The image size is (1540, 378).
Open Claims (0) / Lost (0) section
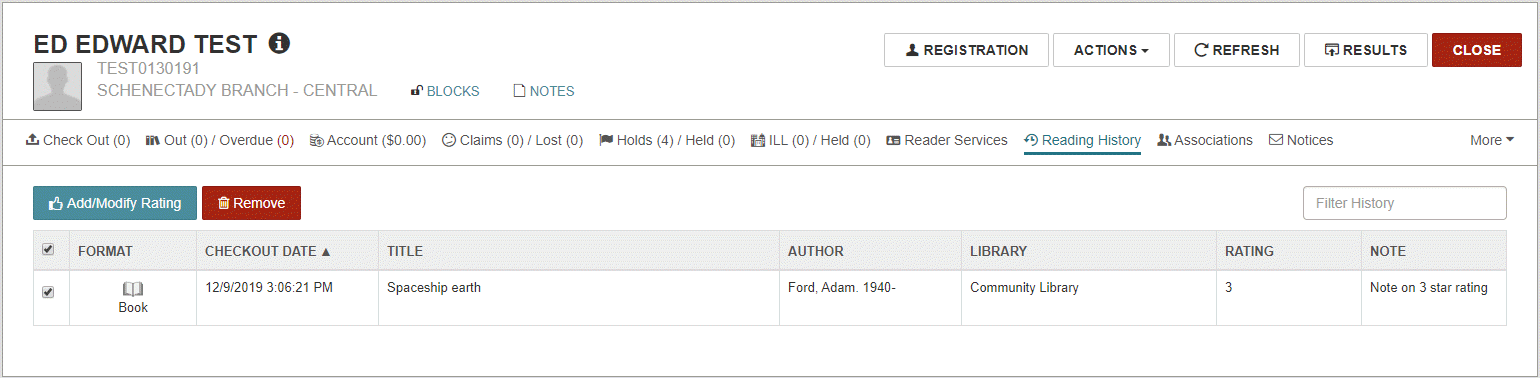click(x=512, y=140)
